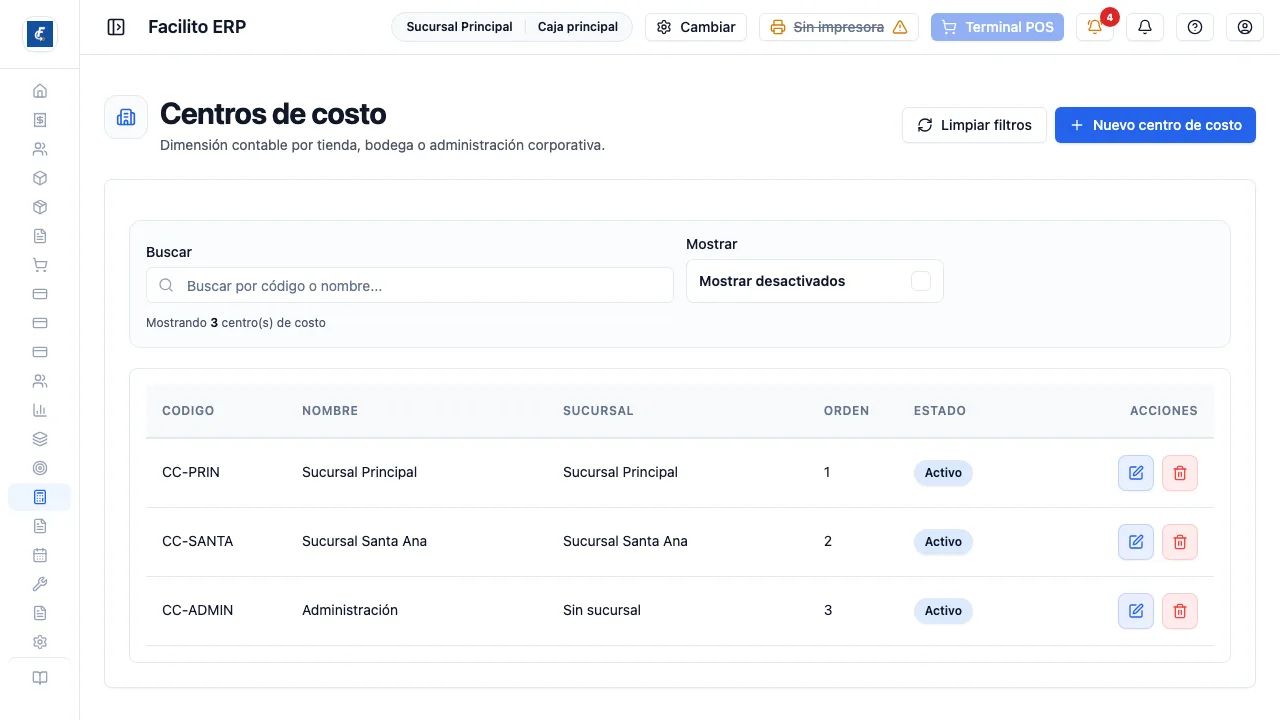
Task: Collapse the sidebar with the panel toggle icon
Action: tap(116, 27)
